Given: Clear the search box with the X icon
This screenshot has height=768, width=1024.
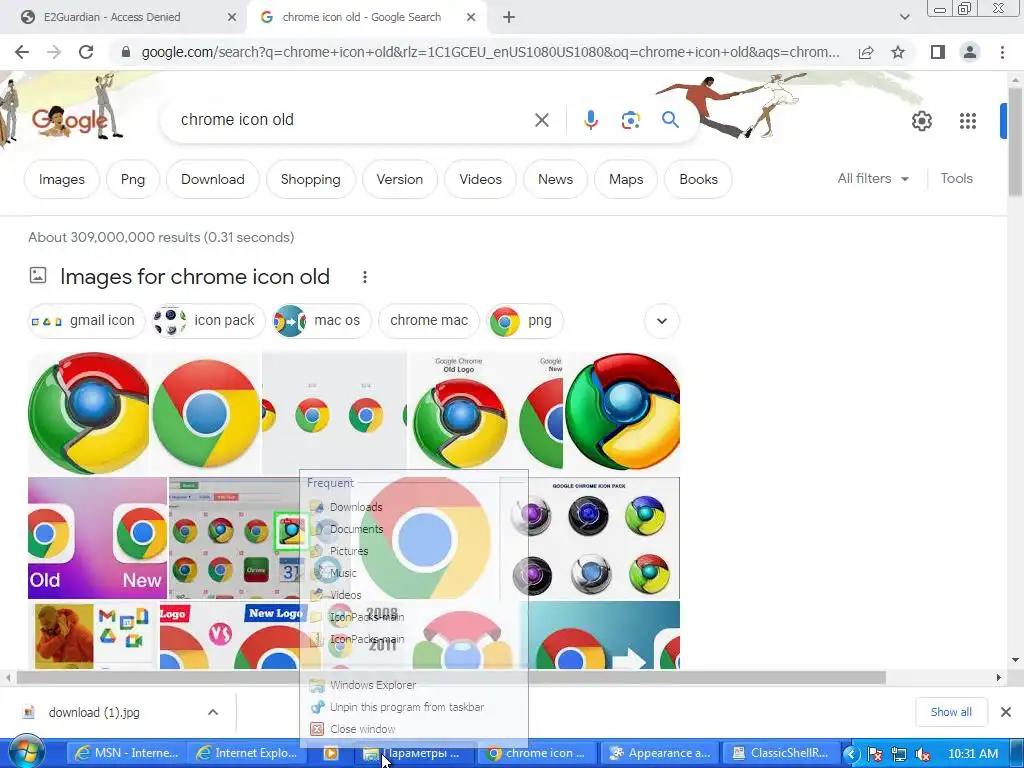Looking at the screenshot, I should pos(541,120).
